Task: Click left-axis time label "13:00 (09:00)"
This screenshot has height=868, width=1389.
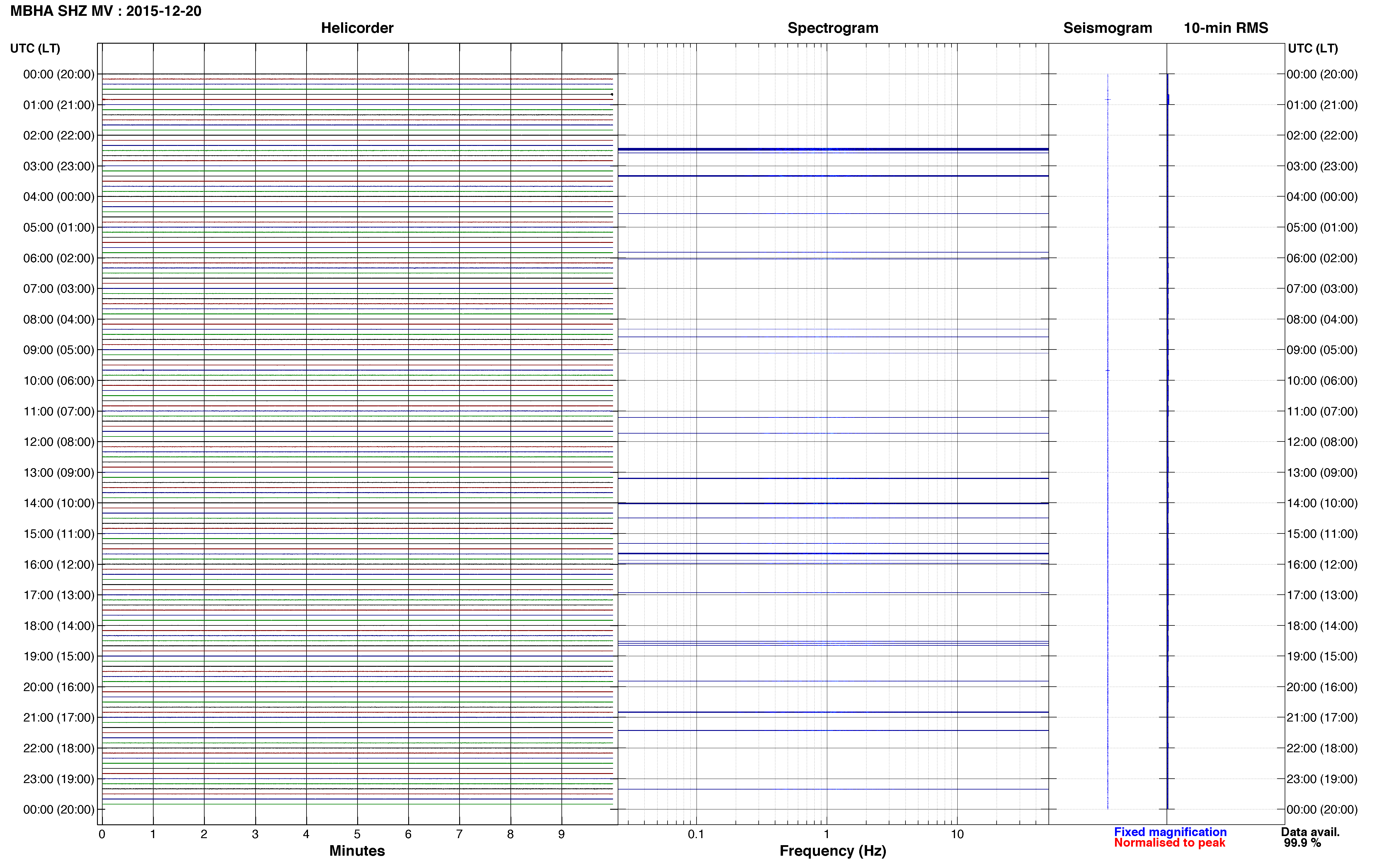Action: tap(59, 473)
